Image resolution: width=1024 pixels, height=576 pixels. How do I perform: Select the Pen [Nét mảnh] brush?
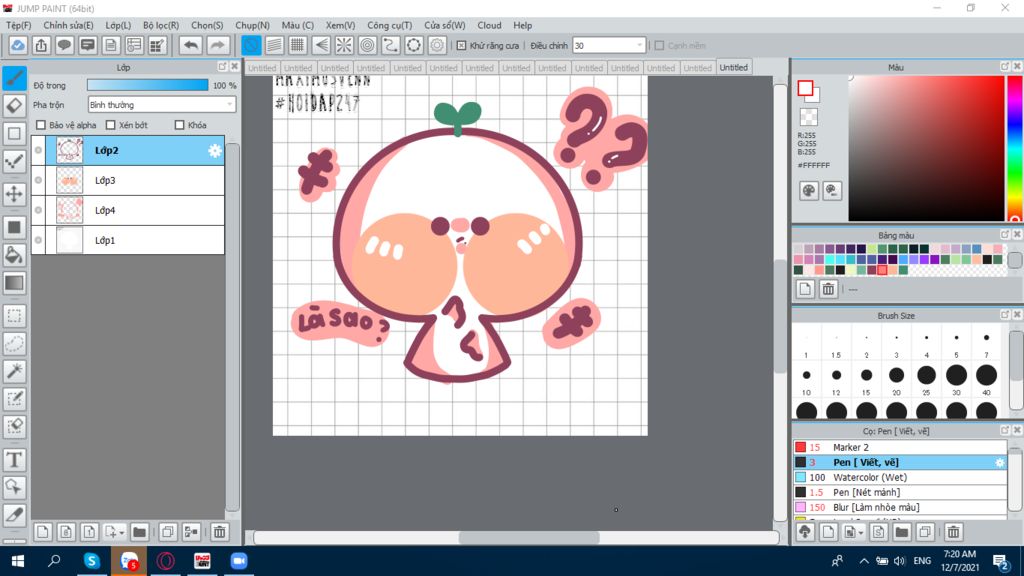900,492
